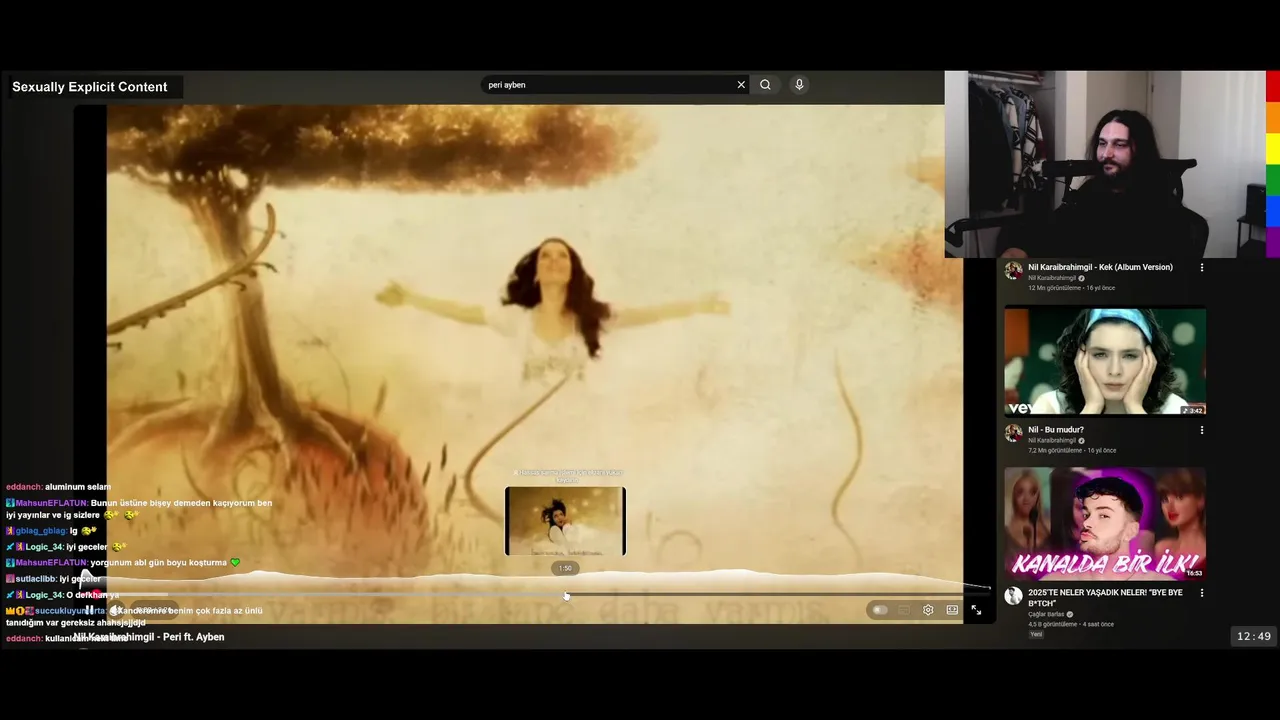Click channel avatar beside 'Kek (Album Version)'
Viewport: 1280px width, 720px height.
tap(1013, 270)
